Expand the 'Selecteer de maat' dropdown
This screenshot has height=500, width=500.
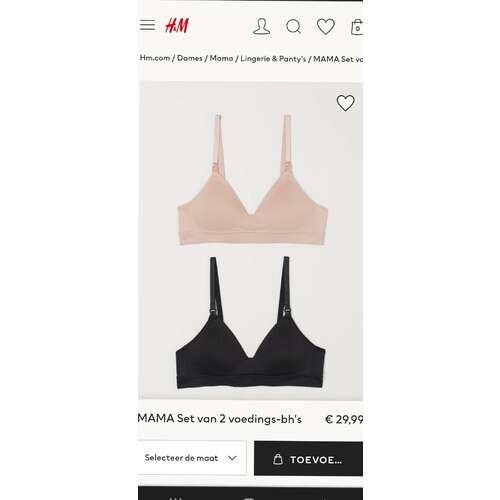point(192,458)
